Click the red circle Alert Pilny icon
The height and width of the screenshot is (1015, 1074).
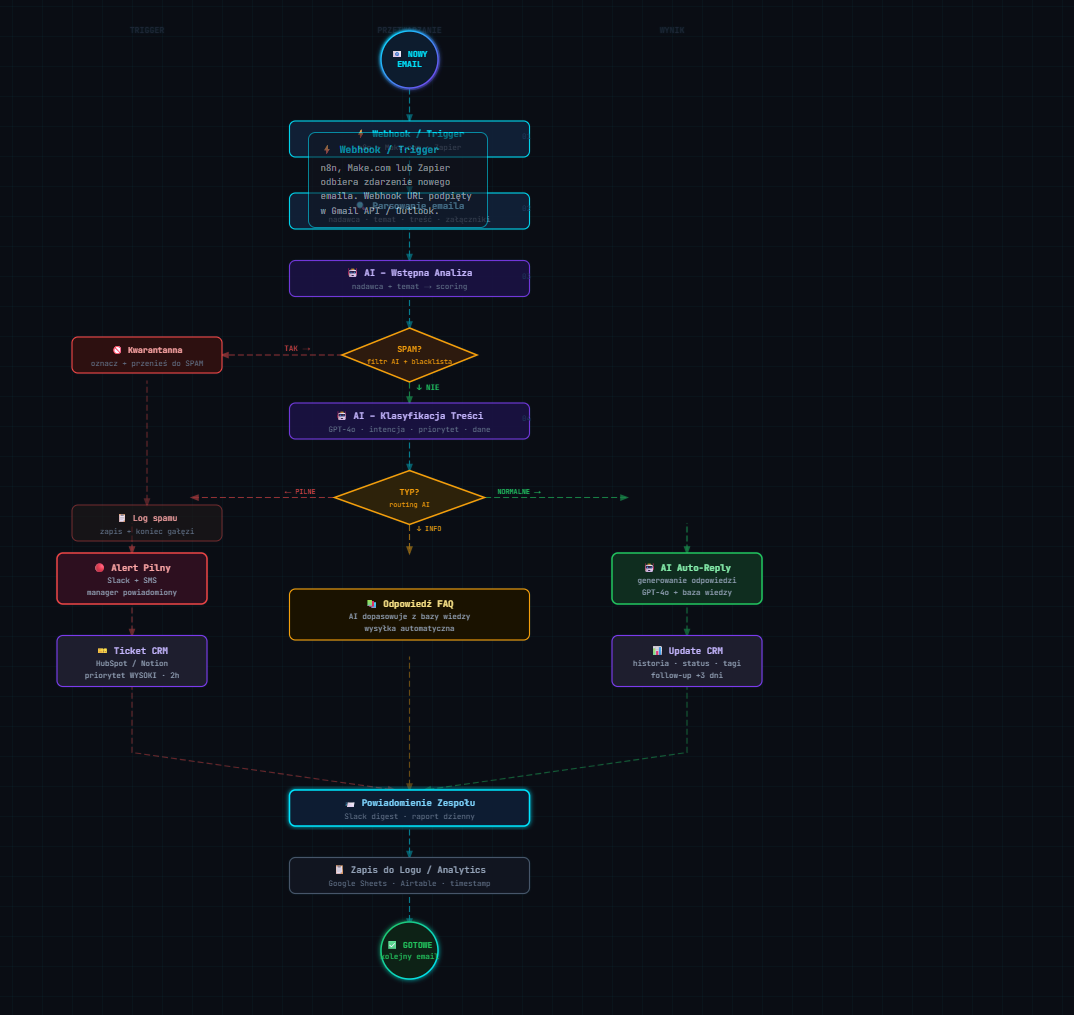[100, 568]
